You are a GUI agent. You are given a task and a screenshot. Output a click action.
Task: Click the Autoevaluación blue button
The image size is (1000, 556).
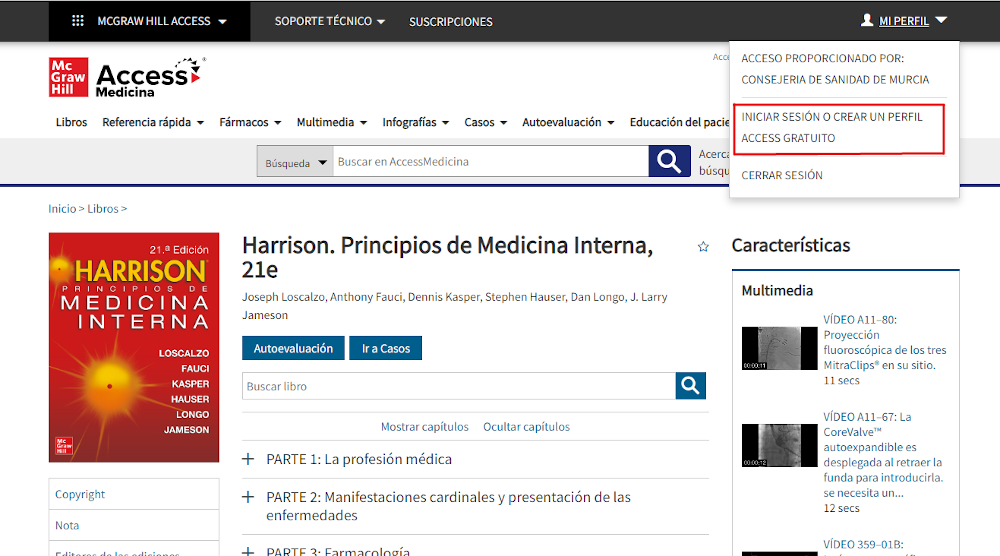click(293, 348)
